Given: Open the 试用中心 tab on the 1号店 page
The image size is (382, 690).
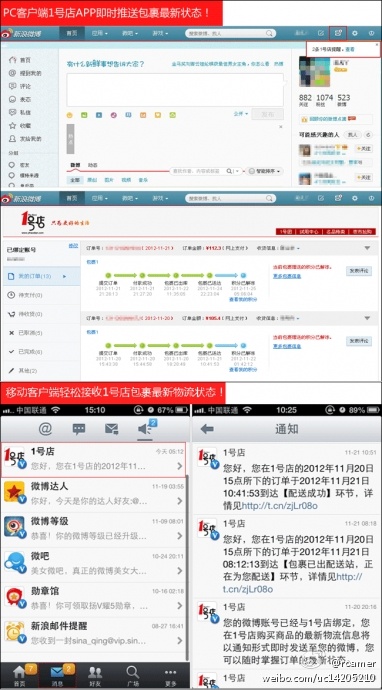Looking at the screenshot, I should click(308, 231).
